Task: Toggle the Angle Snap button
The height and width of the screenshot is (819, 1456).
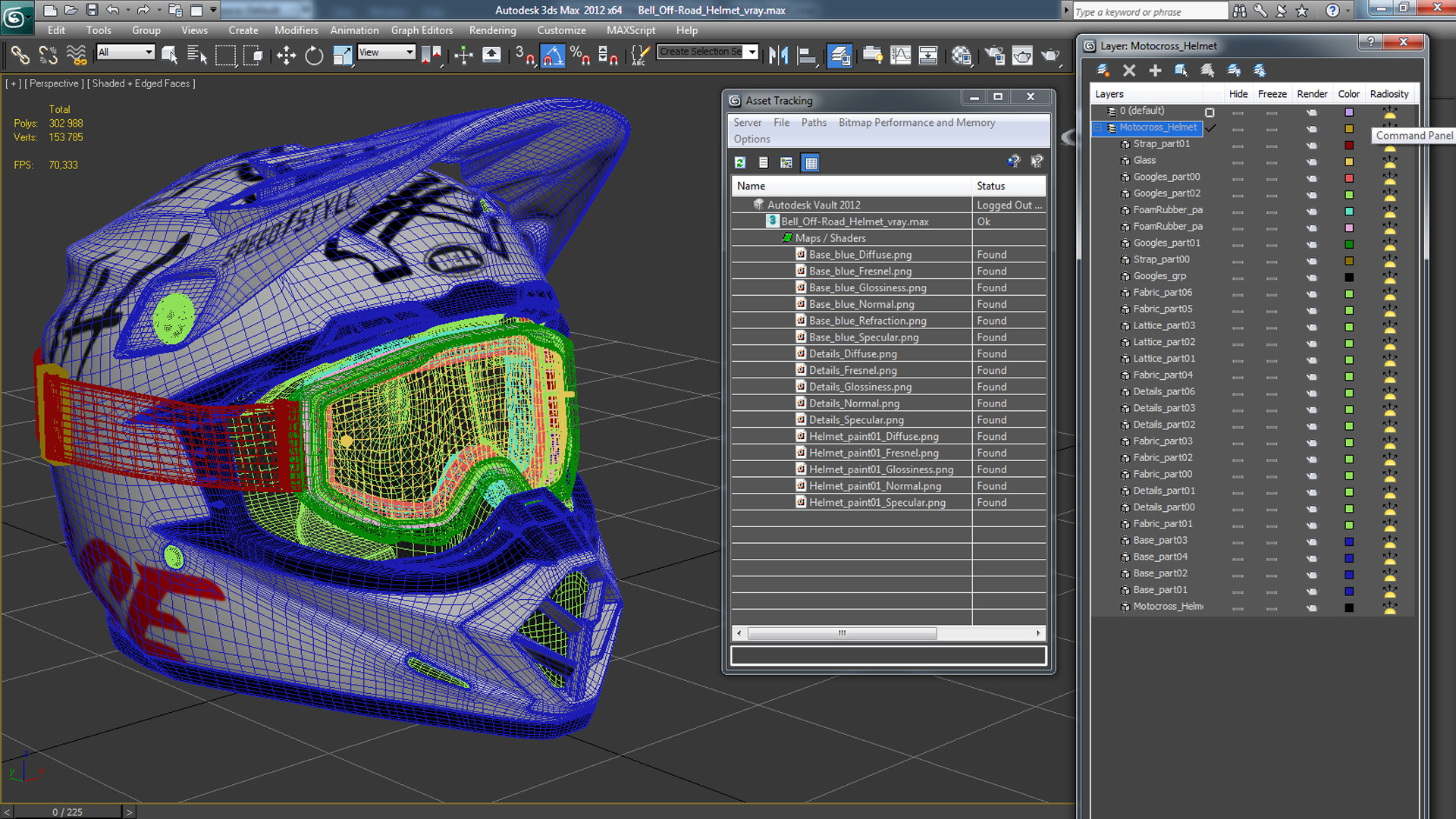Action: (553, 55)
